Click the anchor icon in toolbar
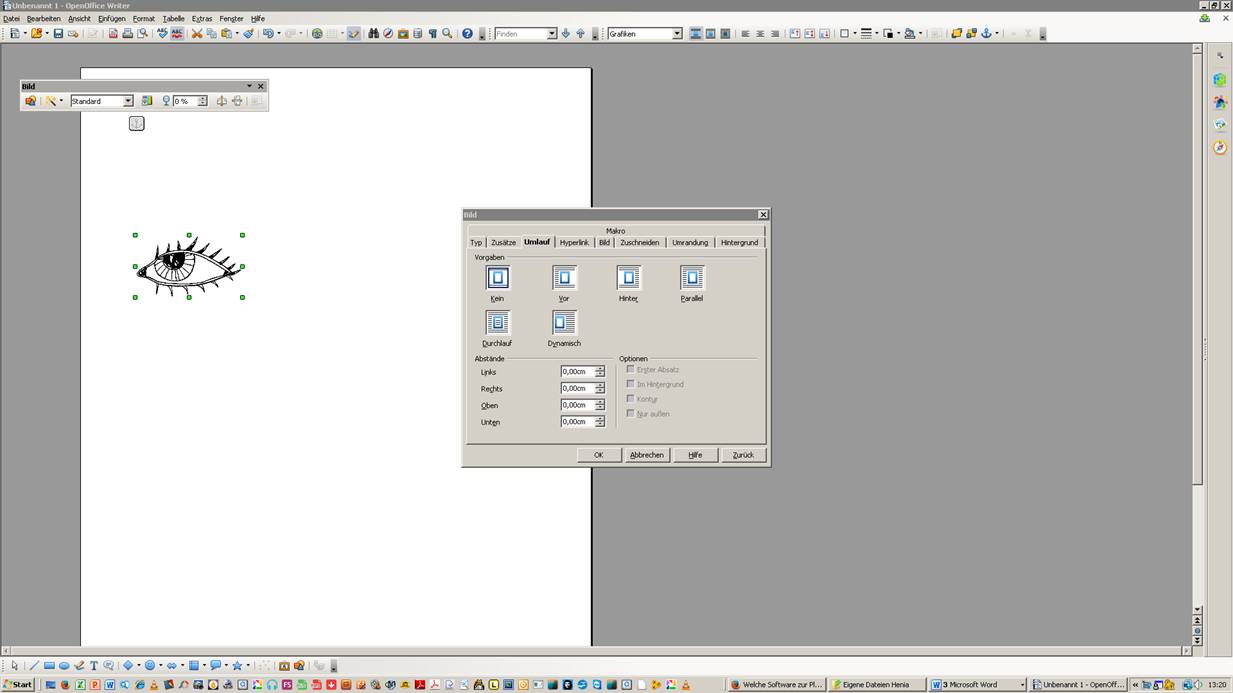This screenshot has width=1233, height=693. (985, 33)
